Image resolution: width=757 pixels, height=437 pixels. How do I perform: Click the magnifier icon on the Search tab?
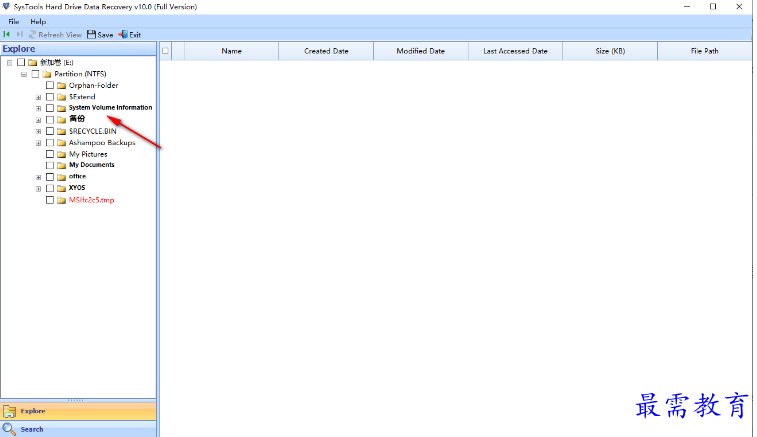[x=9, y=429]
